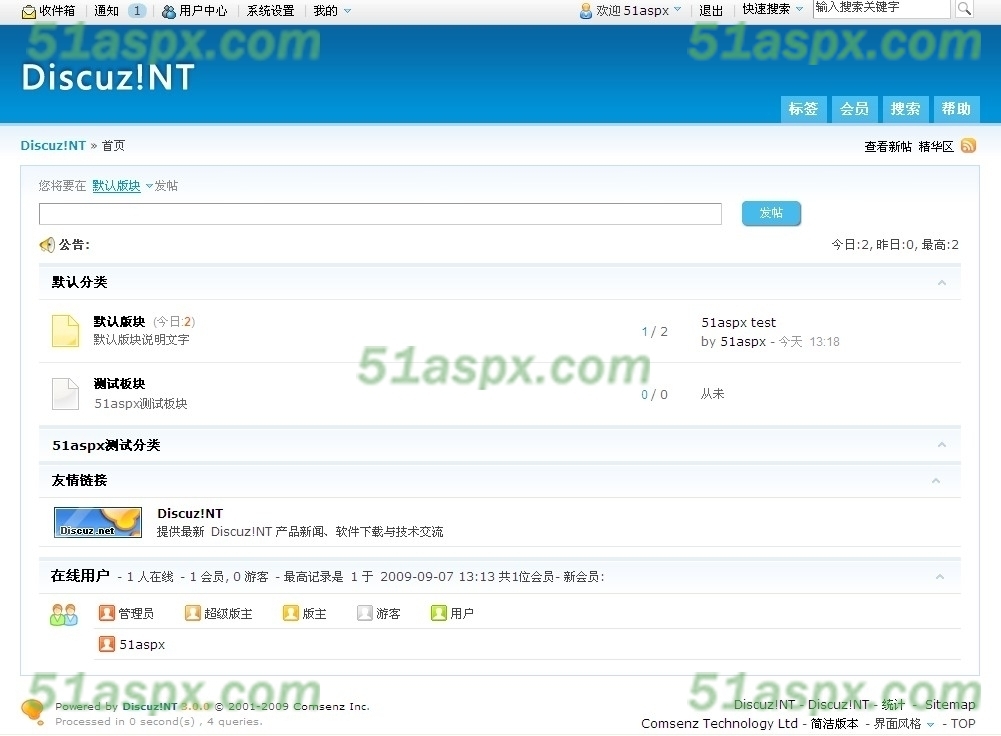
Task: Click the 默认分类 category heading
Action: click(x=79, y=282)
